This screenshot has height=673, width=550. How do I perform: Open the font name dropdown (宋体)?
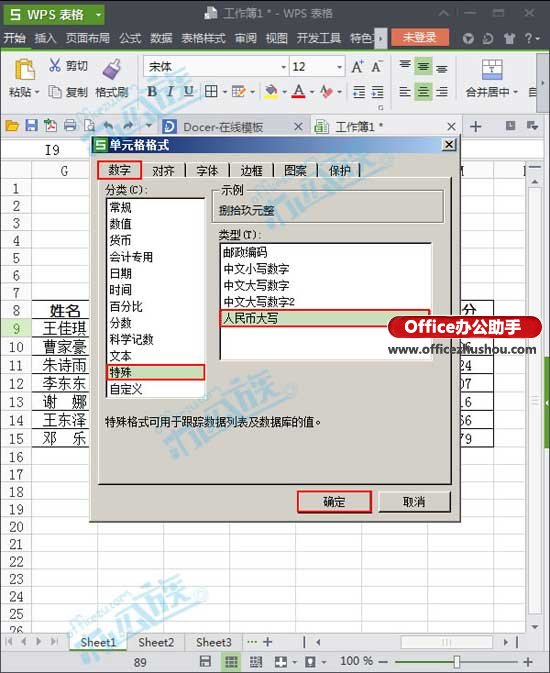click(283, 67)
